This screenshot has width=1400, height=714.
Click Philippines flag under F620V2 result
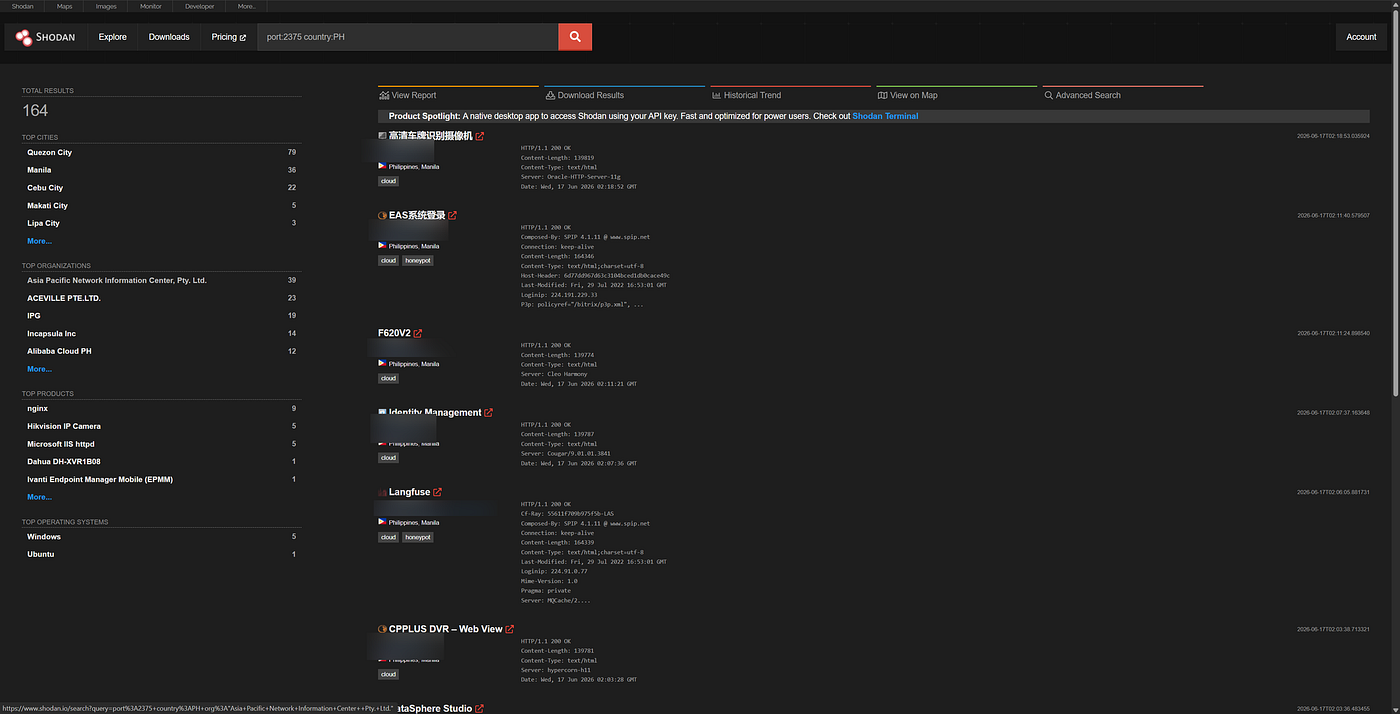[x=382, y=363]
